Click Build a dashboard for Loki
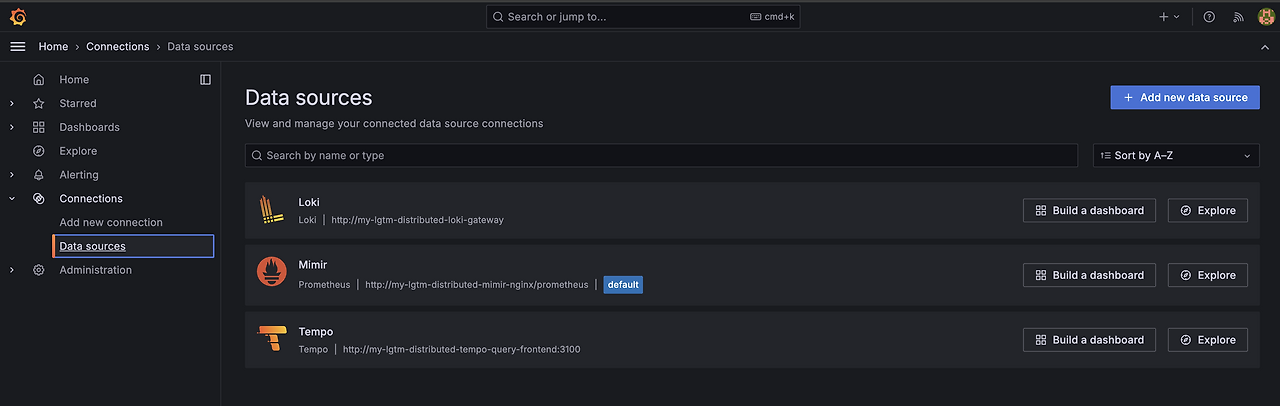Image resolution: width=1280 pixels, height=406 pixels. (x=1089, y=210)
